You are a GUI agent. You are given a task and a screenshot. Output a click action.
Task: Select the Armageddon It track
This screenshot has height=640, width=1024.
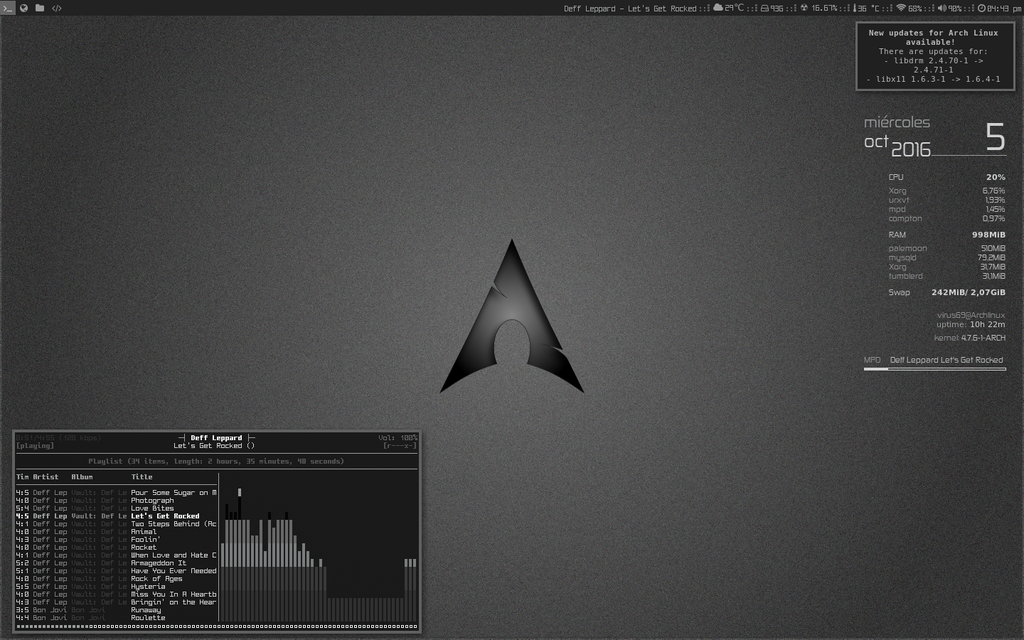click(x=116, y=563)
